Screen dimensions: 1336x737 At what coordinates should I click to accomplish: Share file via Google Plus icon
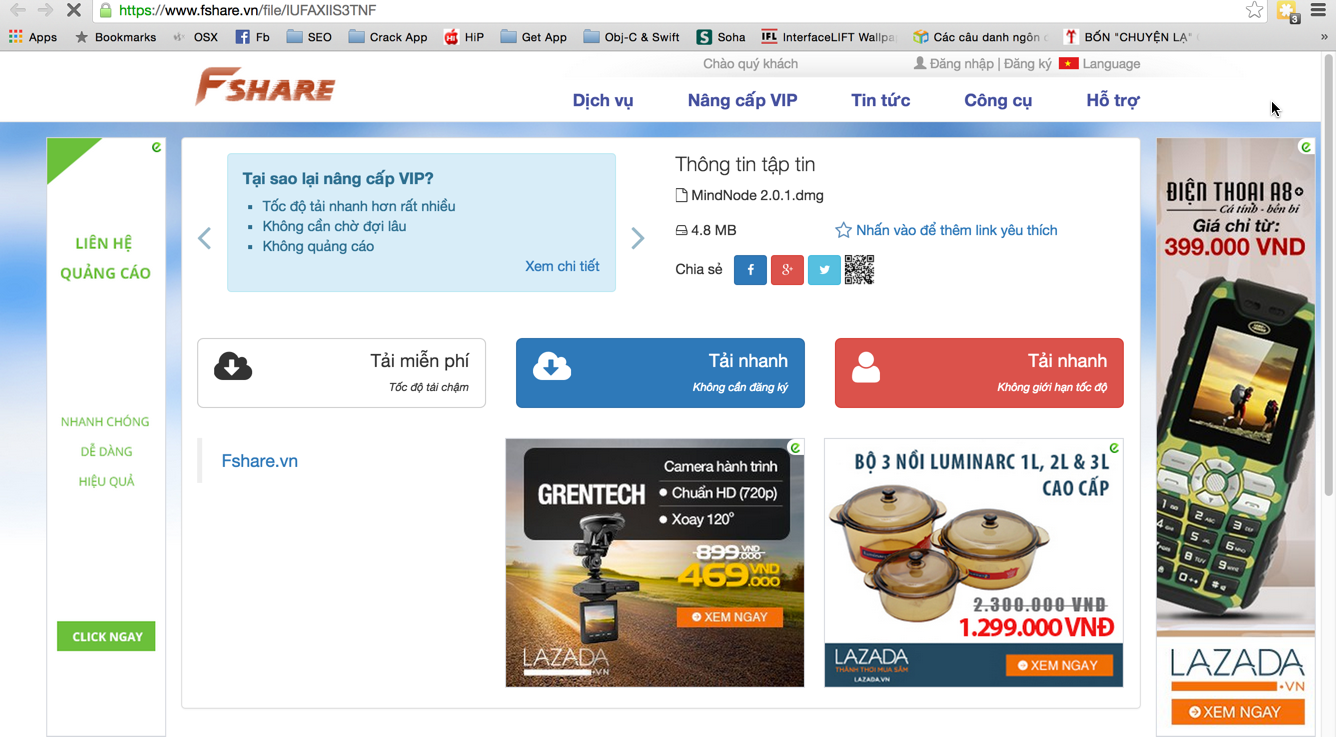(787, 270)
